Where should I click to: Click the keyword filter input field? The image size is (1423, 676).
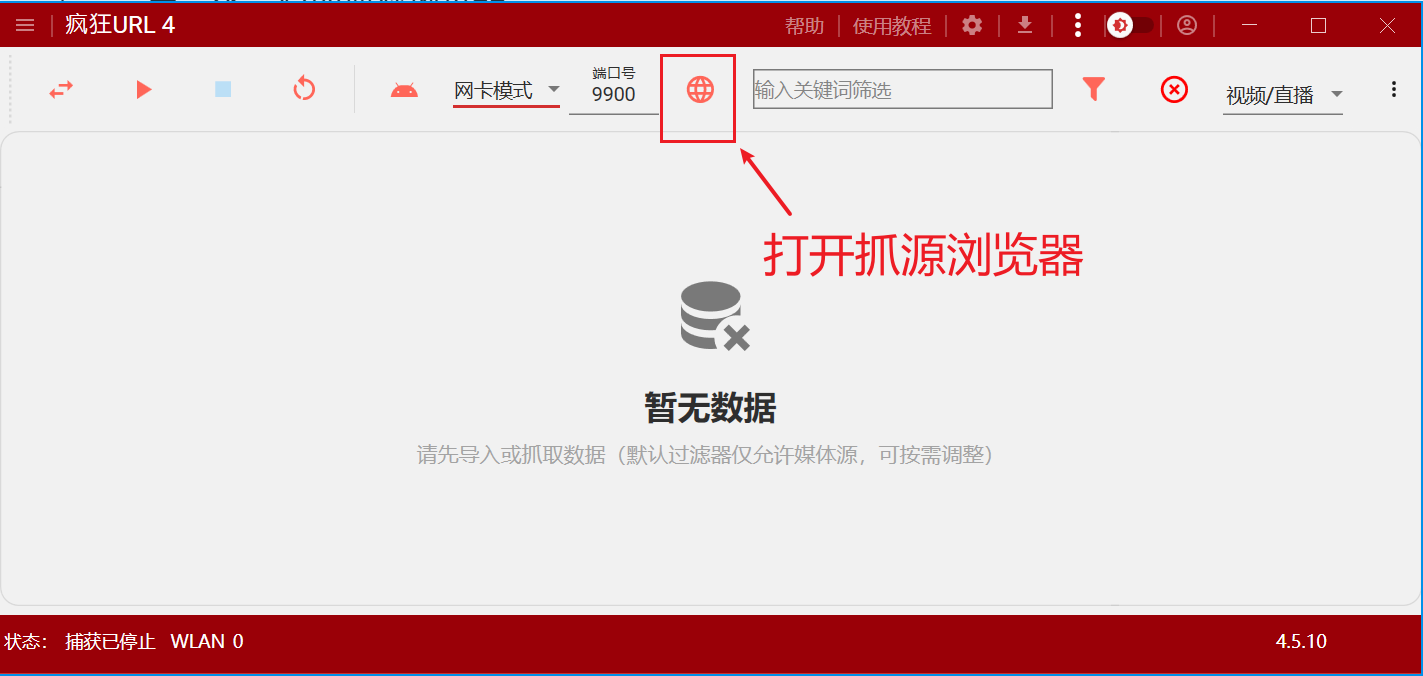pyautogui.click(x=901, y=89)
